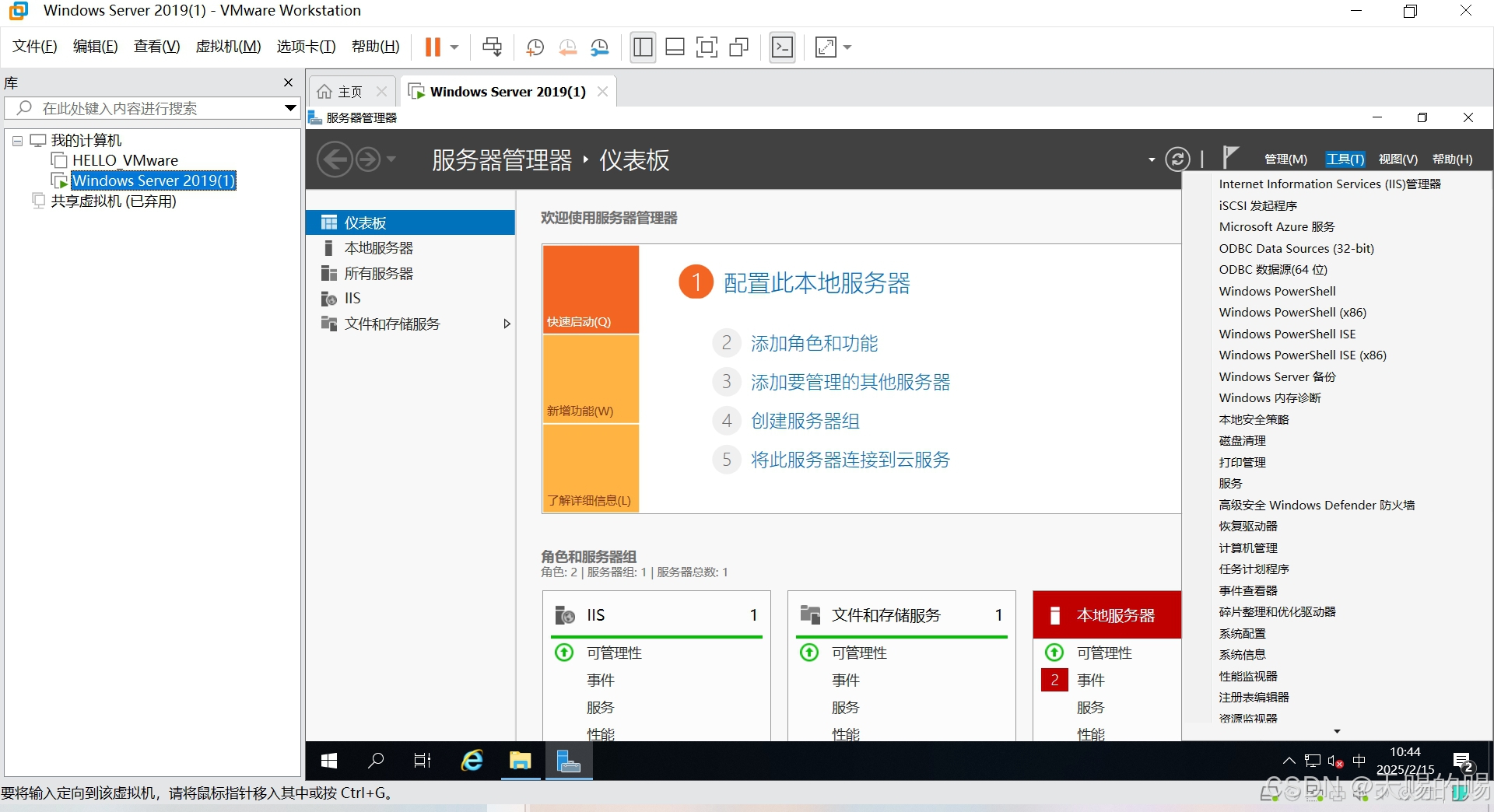The image size is (1494, 812).
Task: Open the stretch display dropdown arrow
Action: coord(847,47)
